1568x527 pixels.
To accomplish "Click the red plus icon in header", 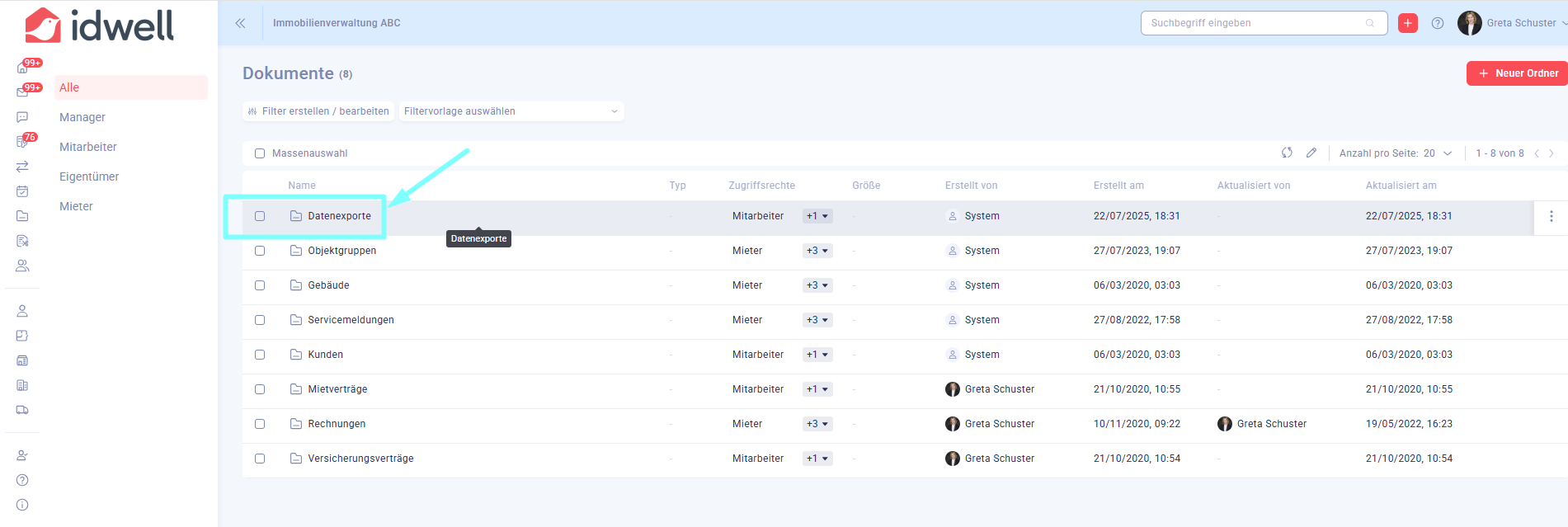I will [x=1408, y=23].
